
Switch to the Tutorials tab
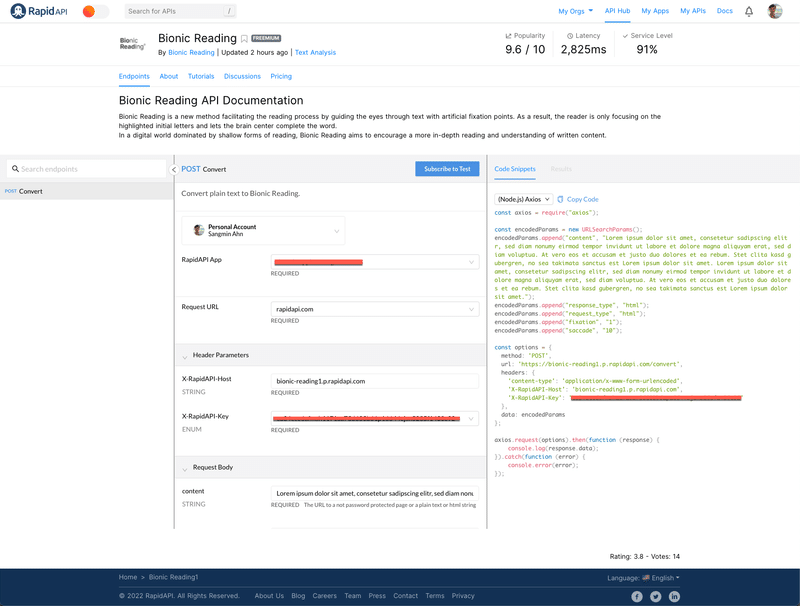click(201, 77)
